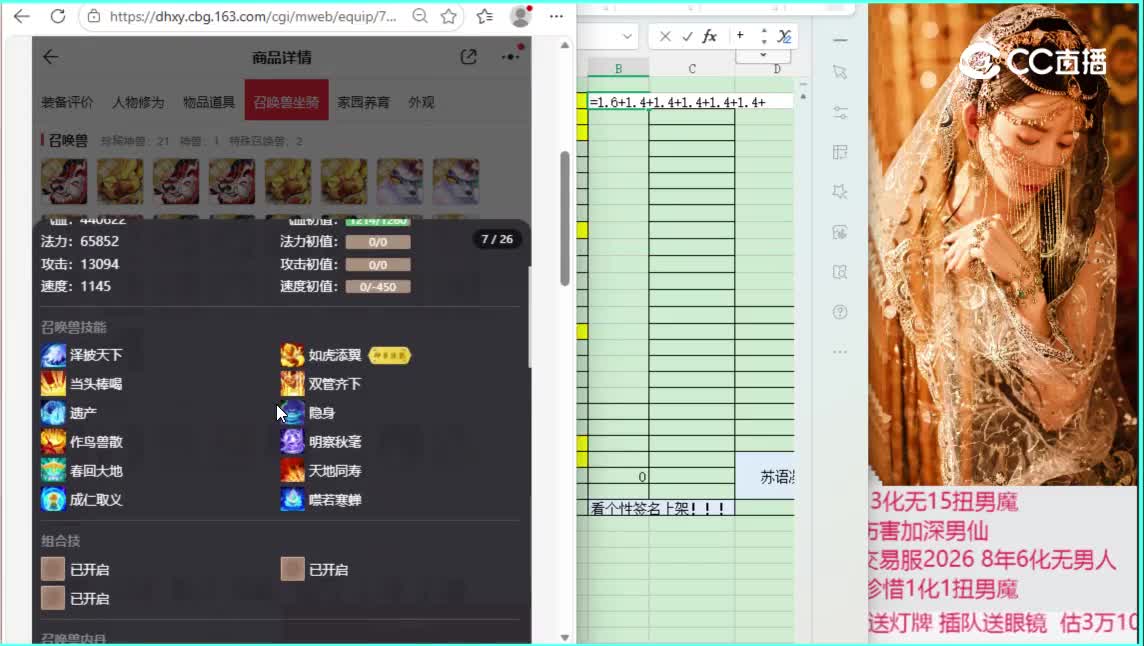This screenshot has width=1144, height=646.
Task: Open the help question icon in side panel
Action: (x=840, y=312)
